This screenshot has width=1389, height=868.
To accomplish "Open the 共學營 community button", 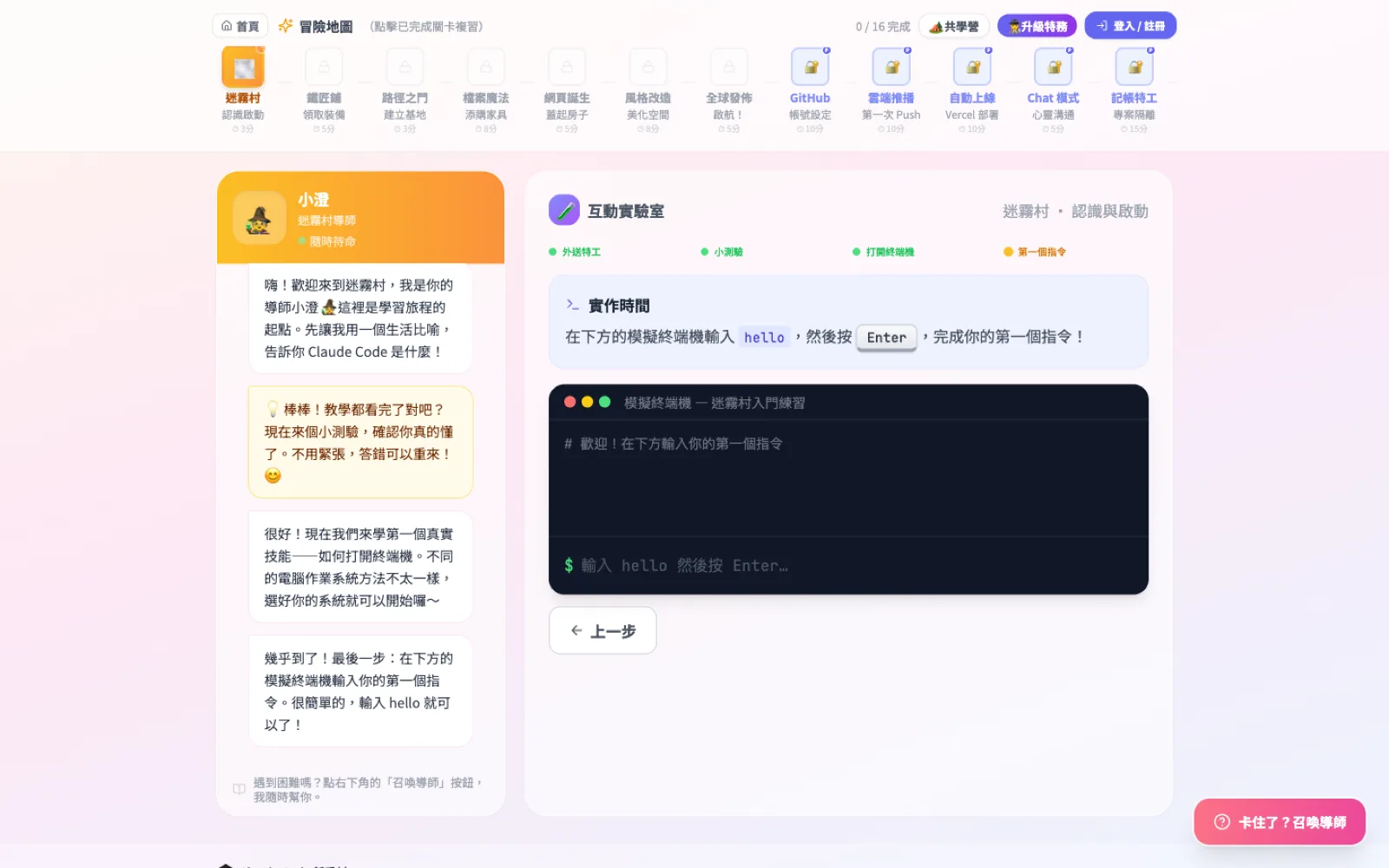I will coord(954,26).
